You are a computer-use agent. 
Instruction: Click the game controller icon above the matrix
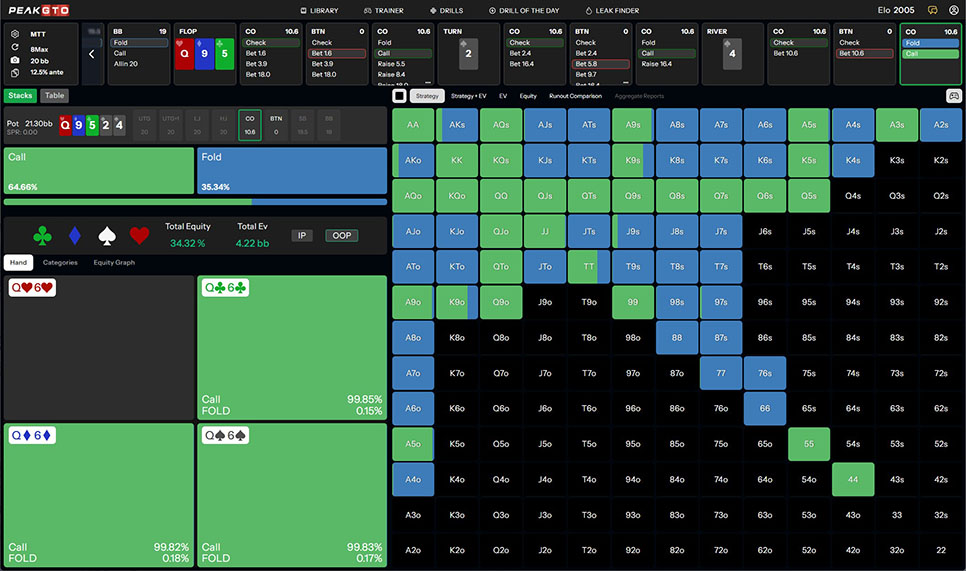[953, 96]
